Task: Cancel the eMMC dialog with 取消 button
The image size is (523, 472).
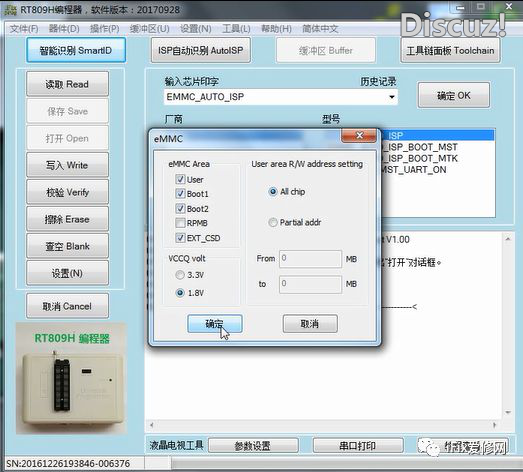Action: (310, 324)
